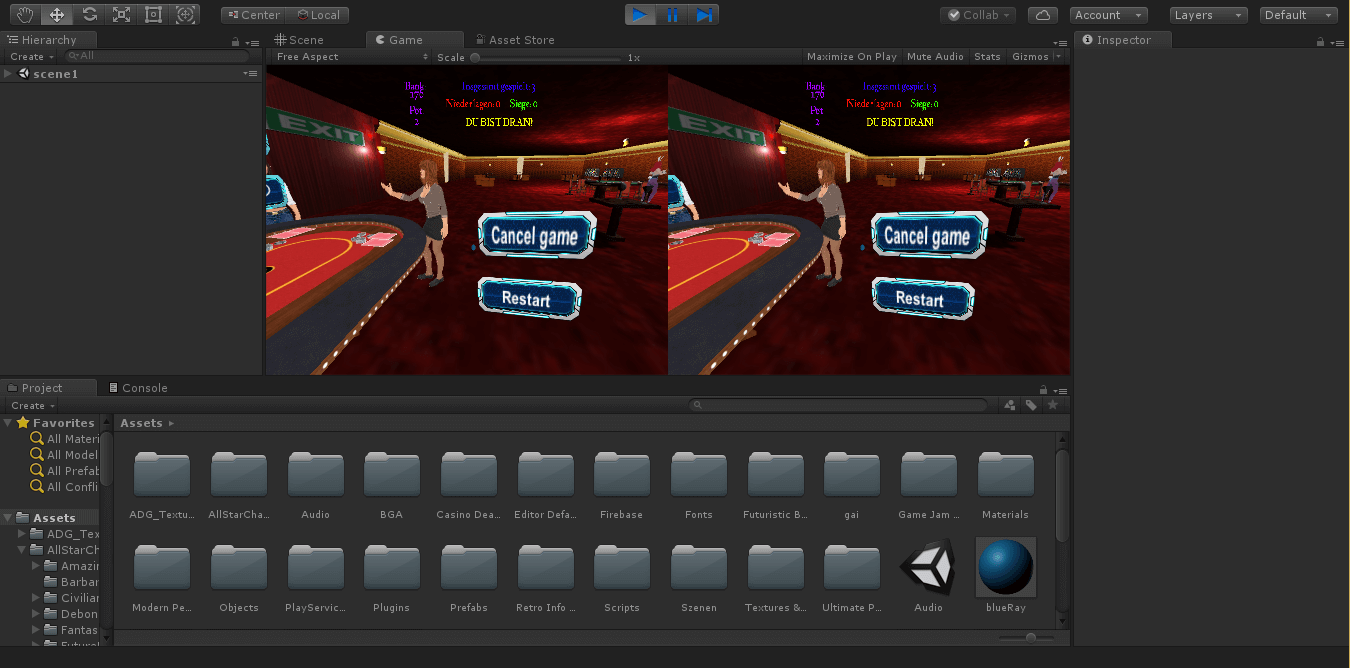Toggle Maximize On Play
1350x668 pixels.
point(852,57)
